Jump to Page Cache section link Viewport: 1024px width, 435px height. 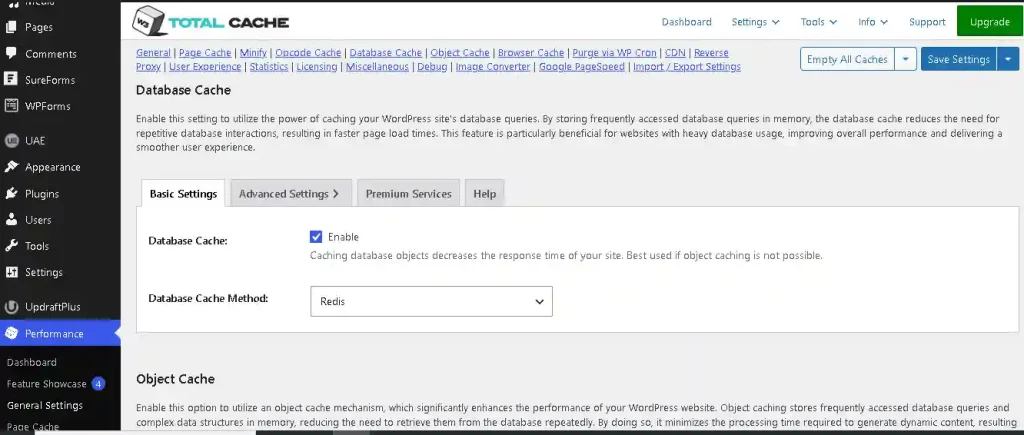205,53
